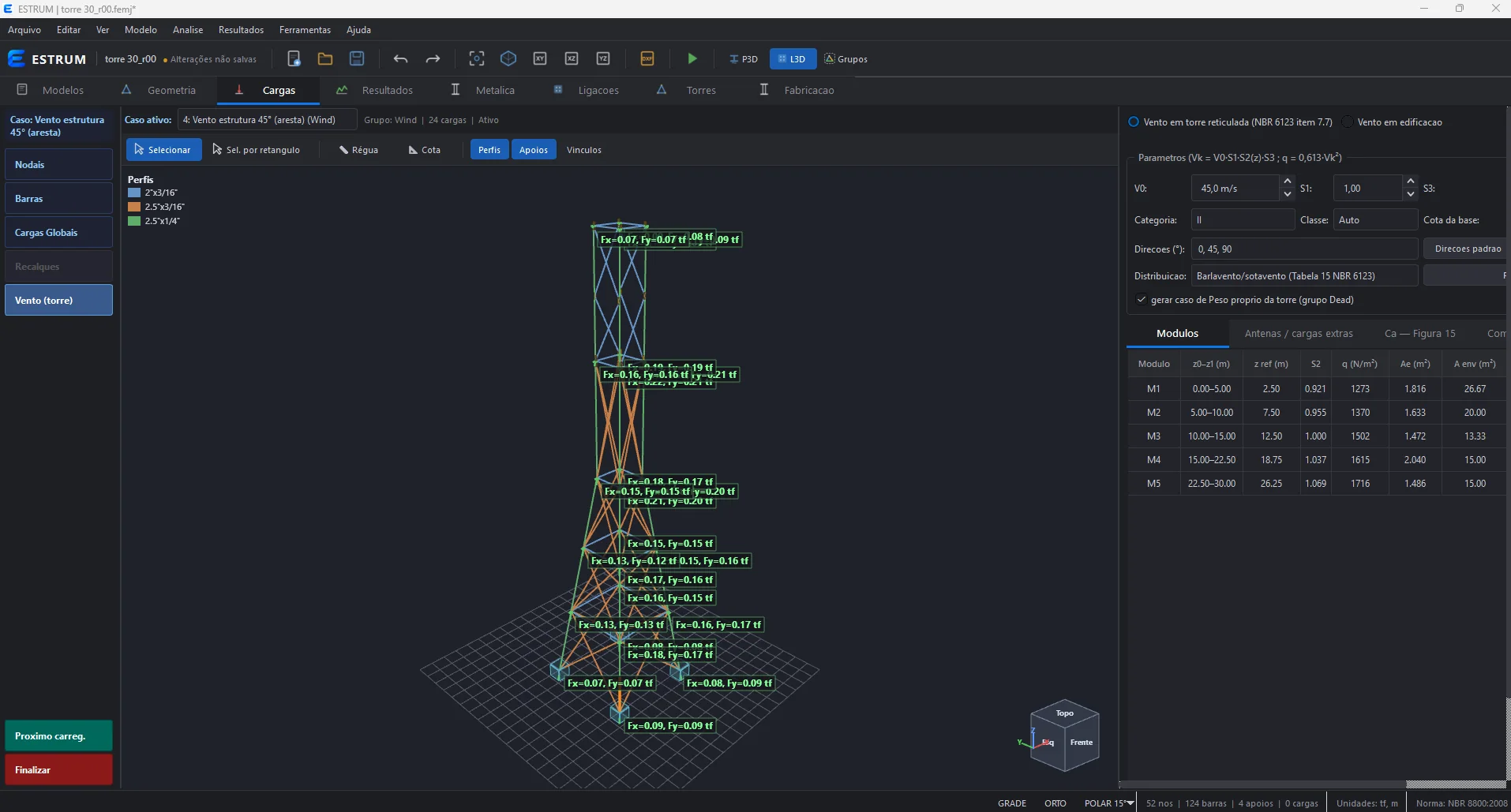1511x812 pixels.
Task: Open the Analise menu
Action: [188, 30]
